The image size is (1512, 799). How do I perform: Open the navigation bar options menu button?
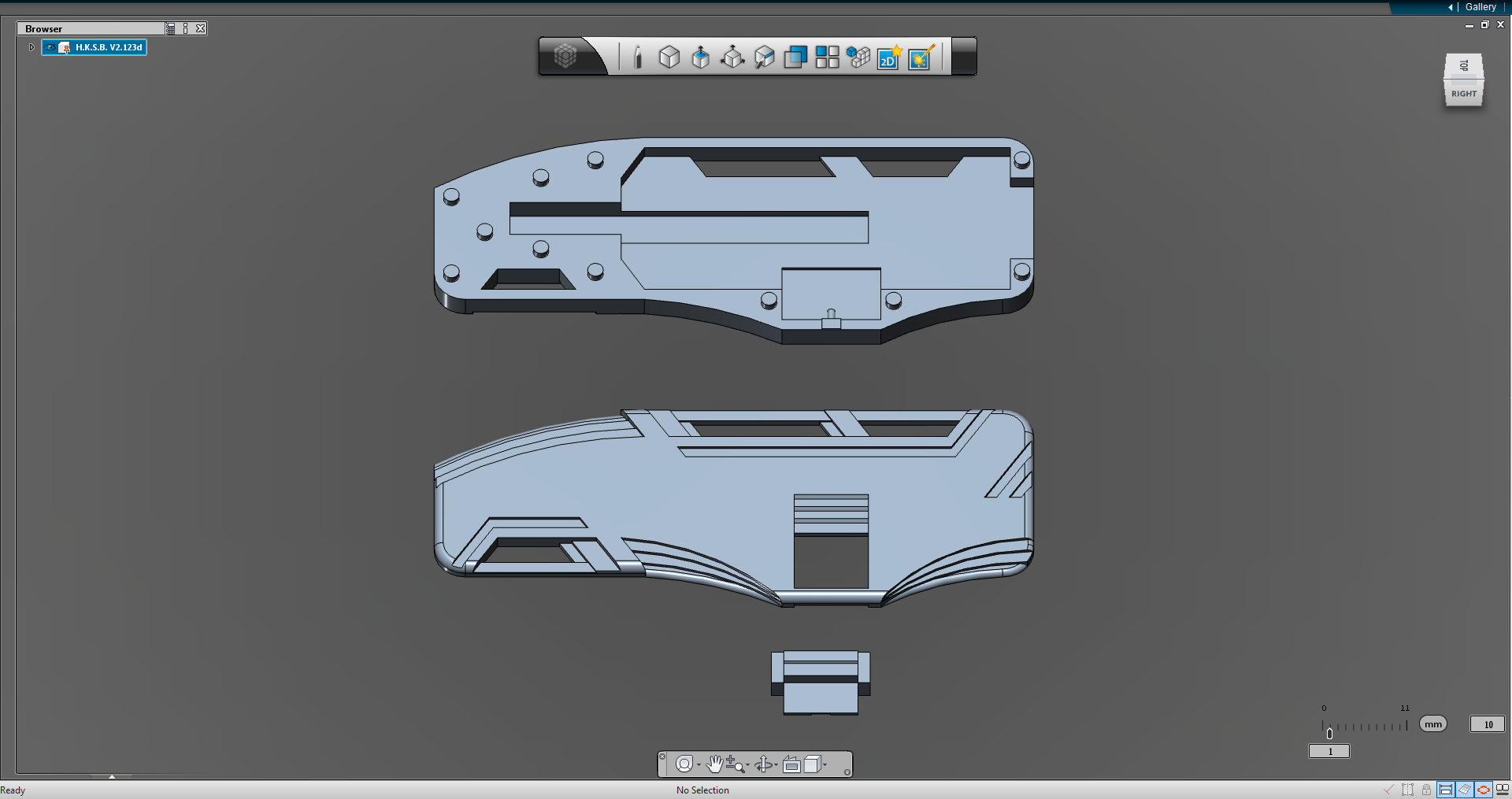pos(847,772)
